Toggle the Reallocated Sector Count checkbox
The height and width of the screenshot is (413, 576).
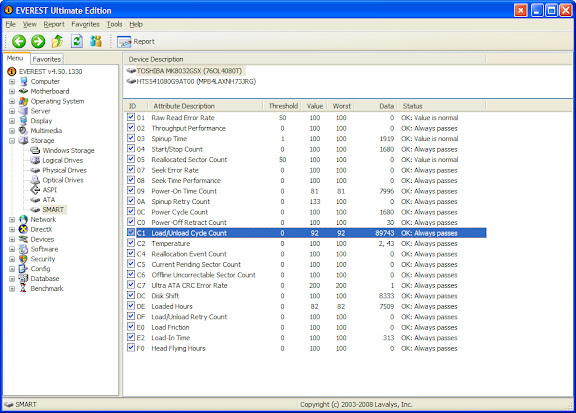coord(131,159)
